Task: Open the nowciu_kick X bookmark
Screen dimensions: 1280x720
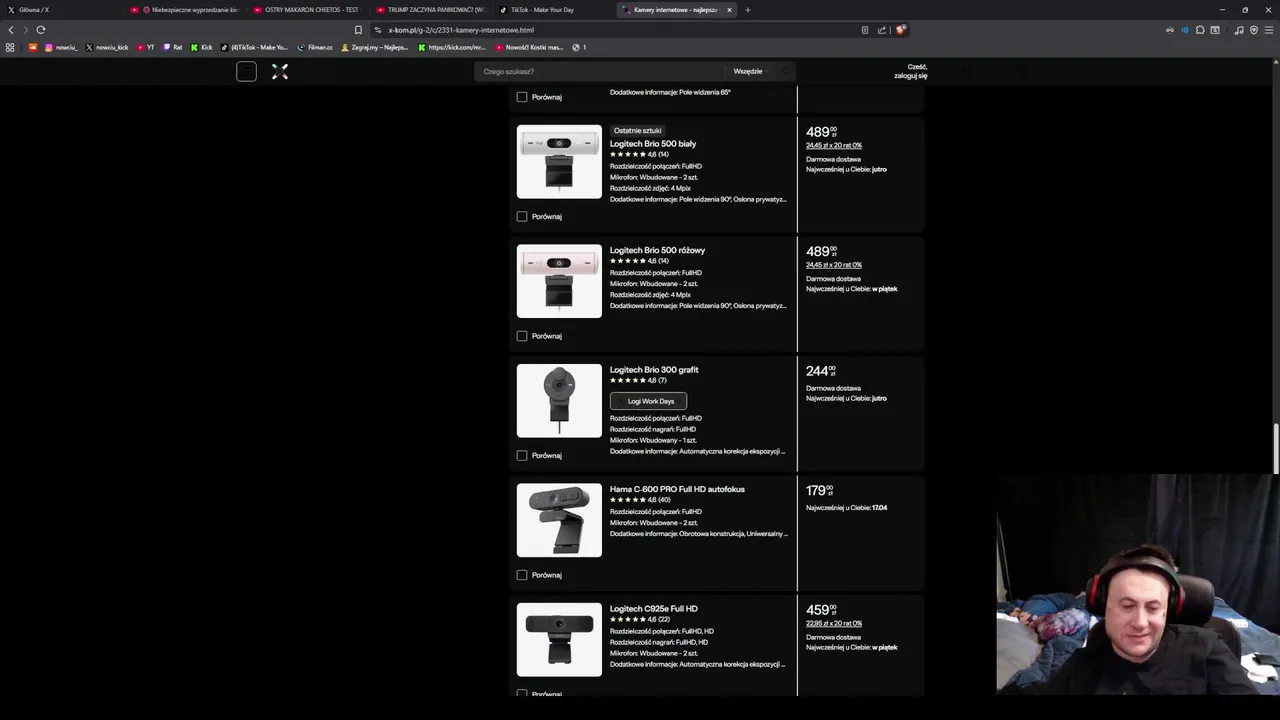Action: click(x=107, y=47)
